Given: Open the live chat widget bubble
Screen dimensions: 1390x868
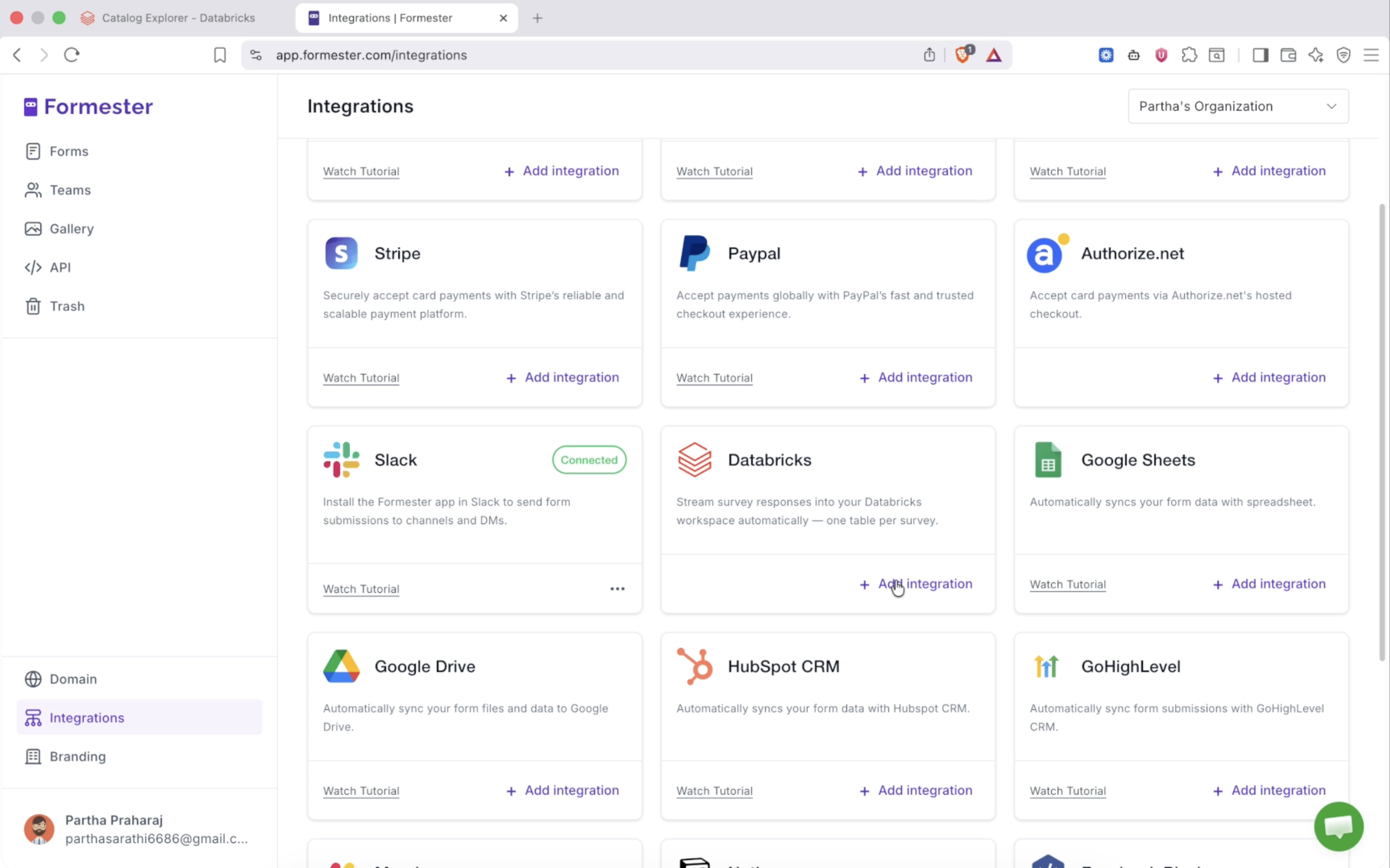Looking at the screenshot, I should click(1338, 826).
